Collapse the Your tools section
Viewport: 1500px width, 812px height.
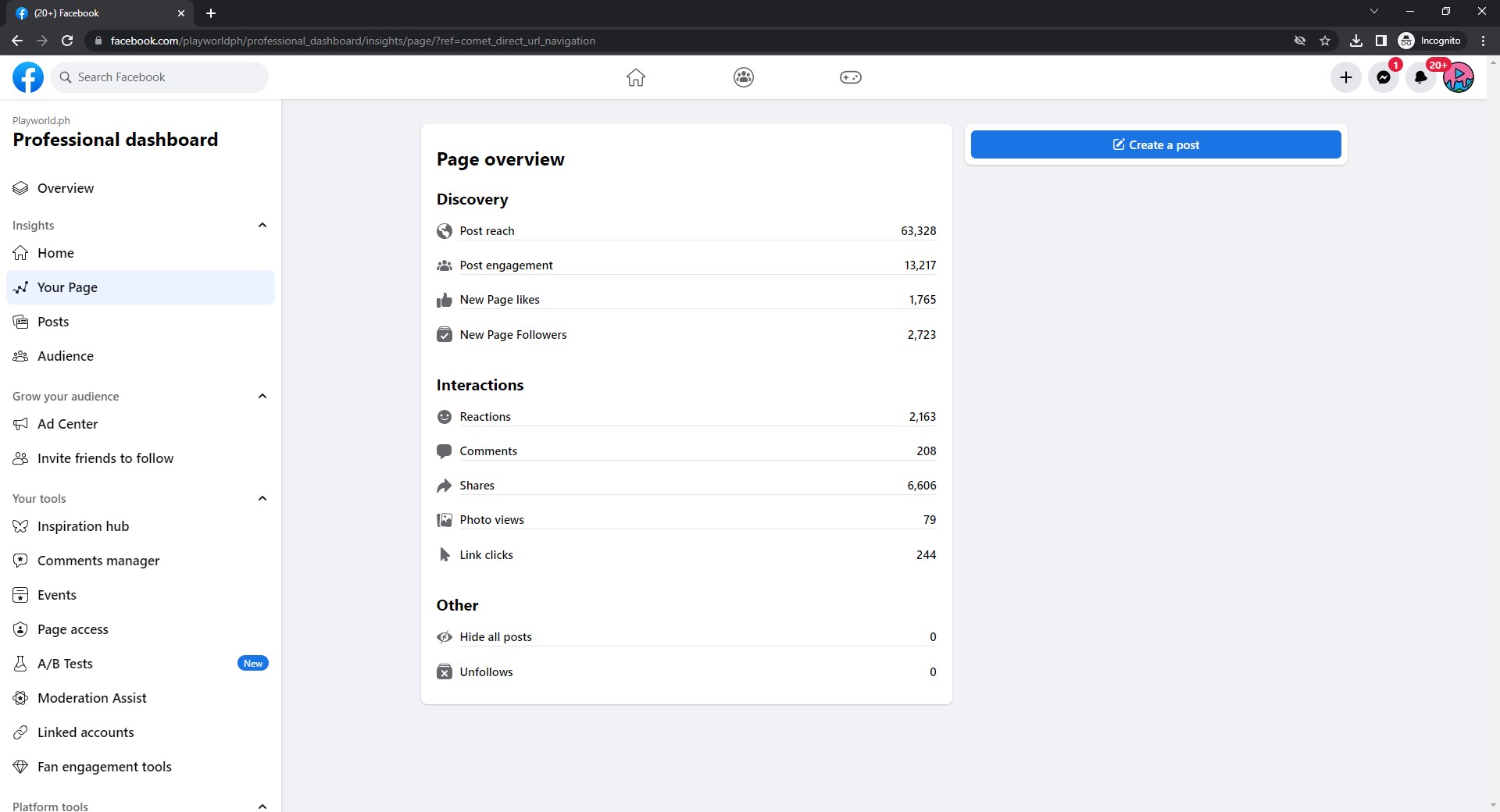click(x=262, y=499)
